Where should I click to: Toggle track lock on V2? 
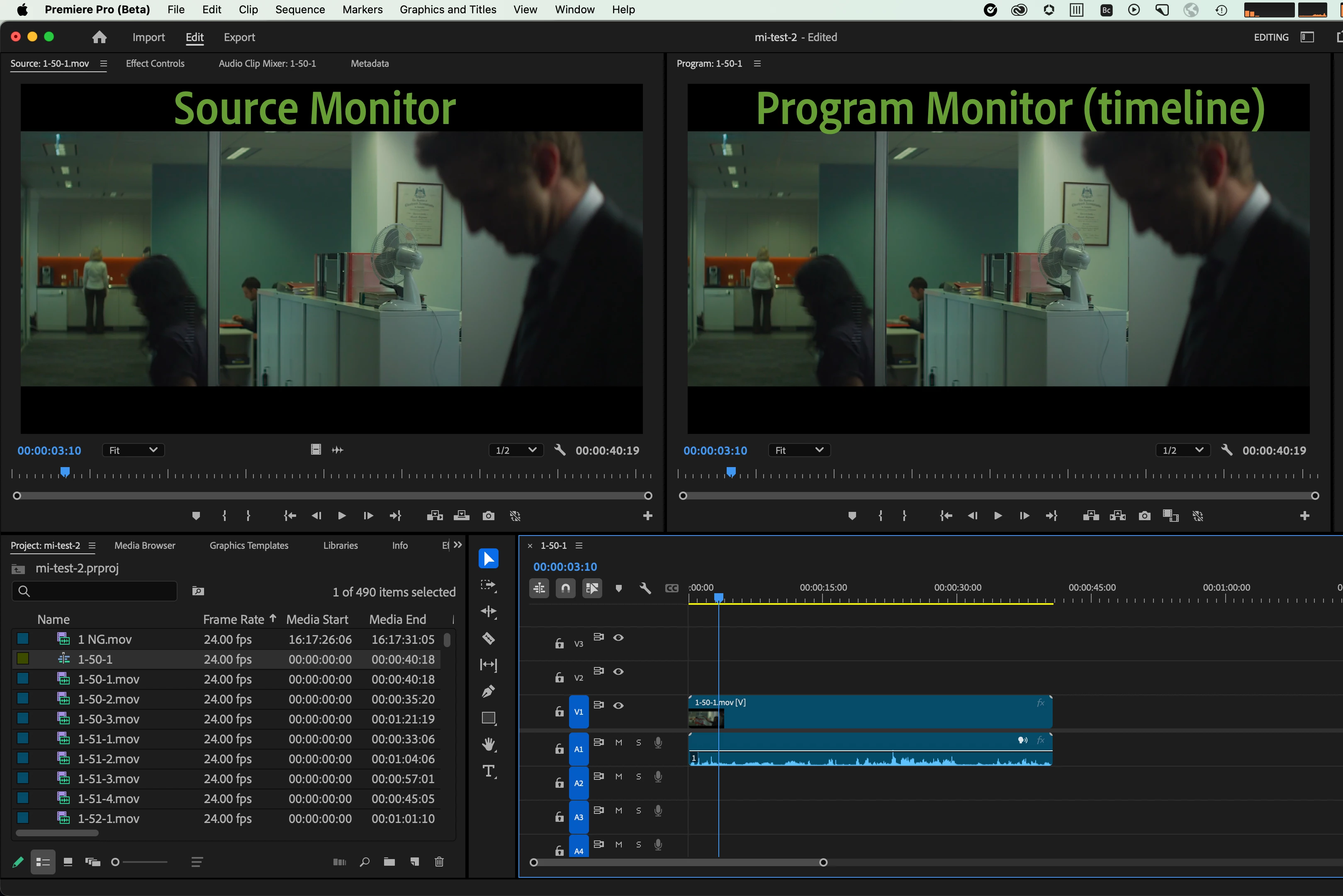[x=559, y=677]
